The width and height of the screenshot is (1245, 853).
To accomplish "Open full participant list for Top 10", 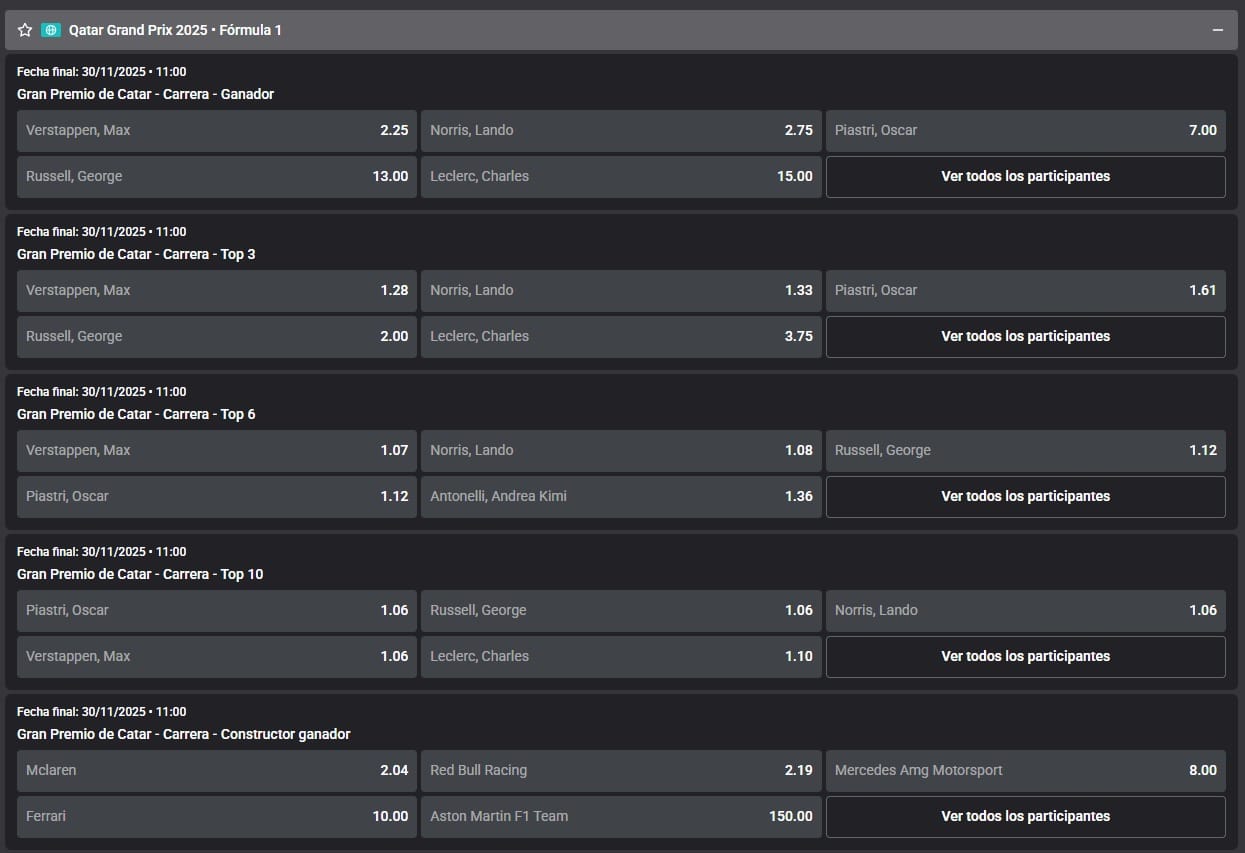I will click(x=1025, y=656).
